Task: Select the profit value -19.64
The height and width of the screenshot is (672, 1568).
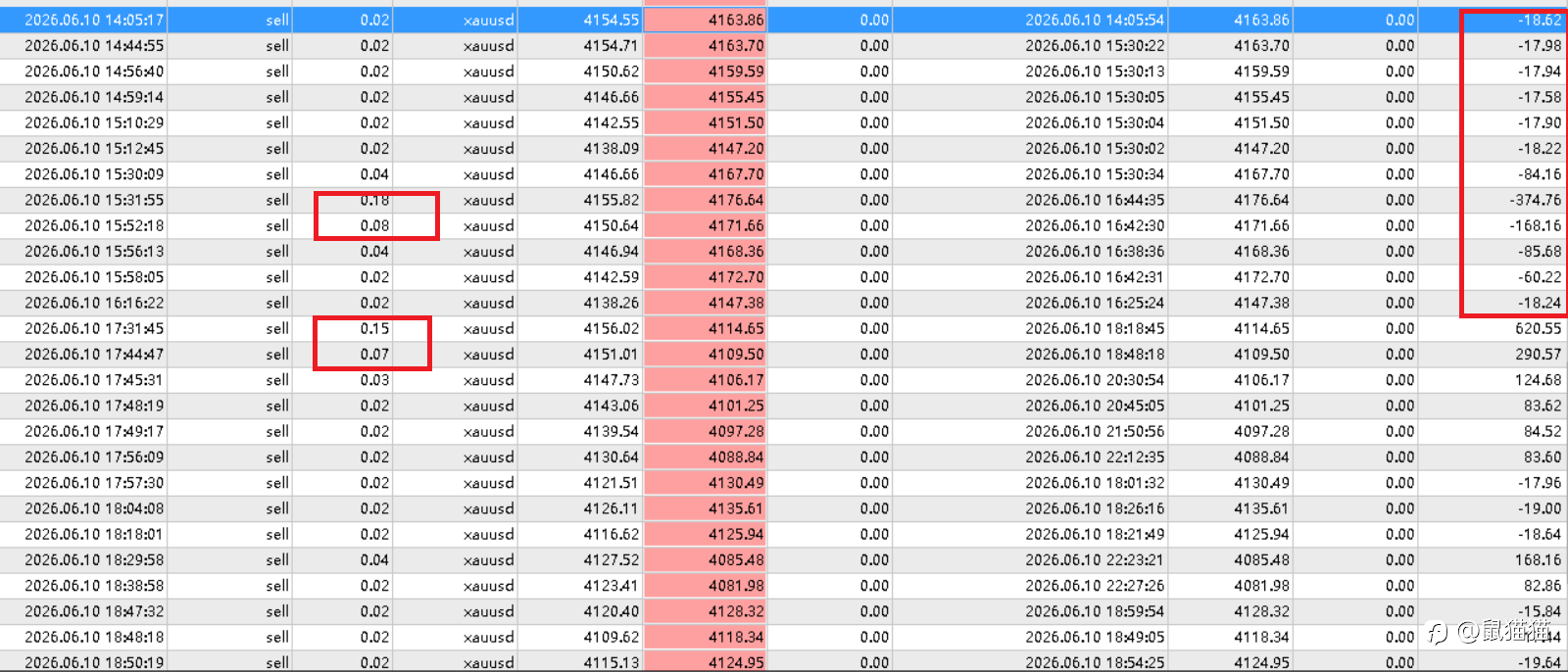Action: click(1540, 662)
